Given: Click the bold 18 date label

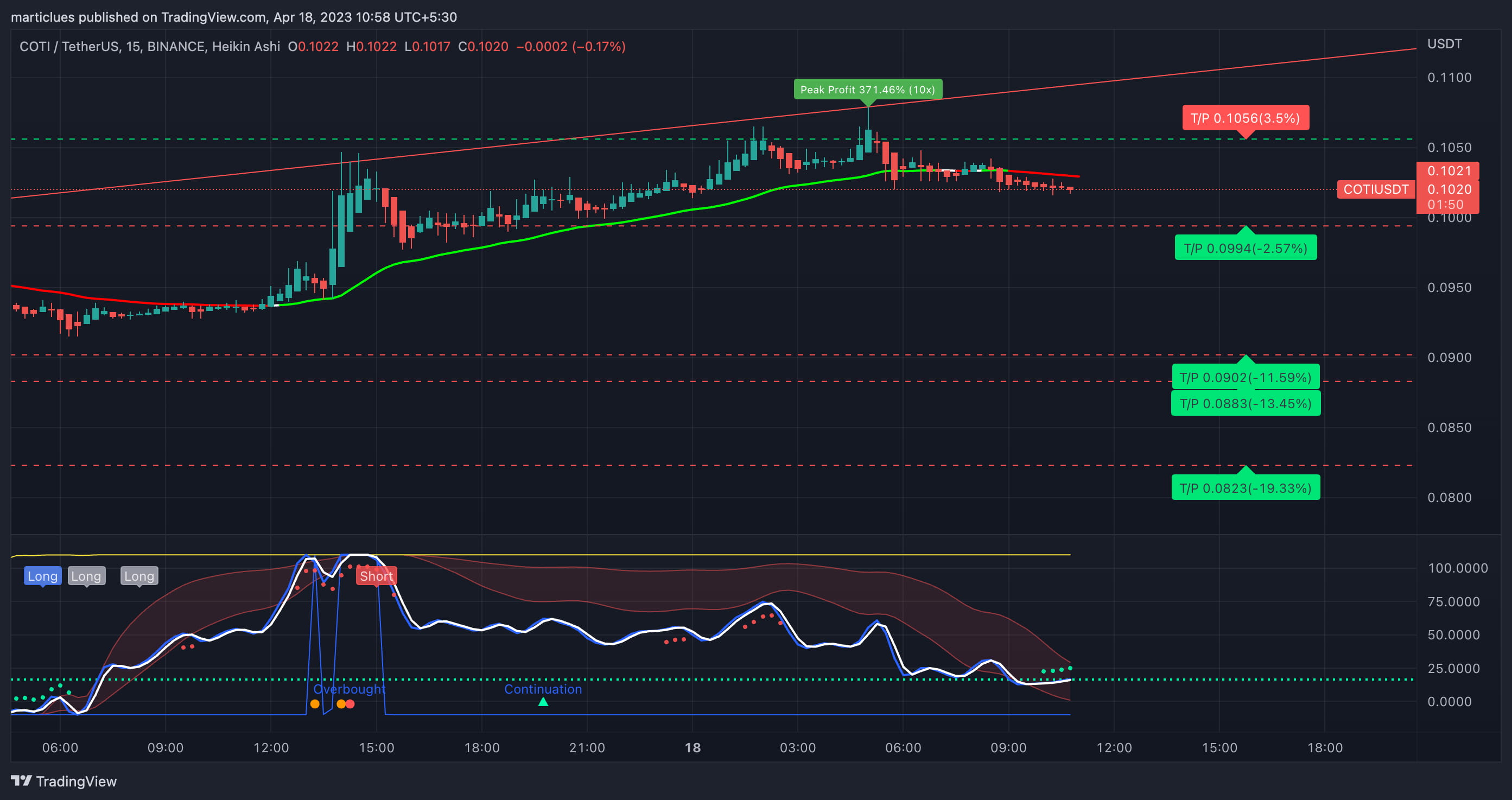Looking at the screenshot, I should tap(693, 747).
